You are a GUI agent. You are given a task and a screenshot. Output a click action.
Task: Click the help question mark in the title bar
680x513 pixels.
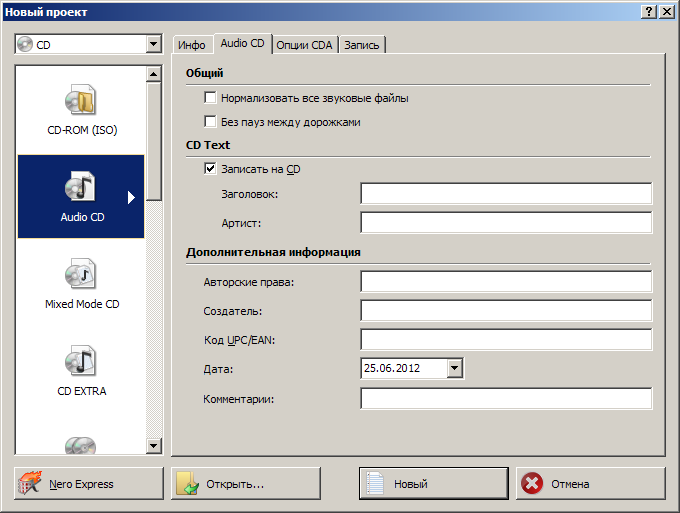(648, 12)
